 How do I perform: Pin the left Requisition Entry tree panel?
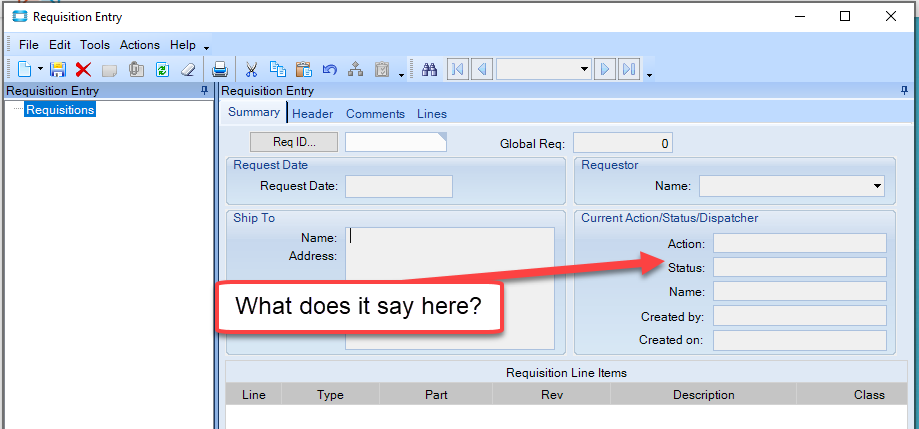tap(204, 91)
